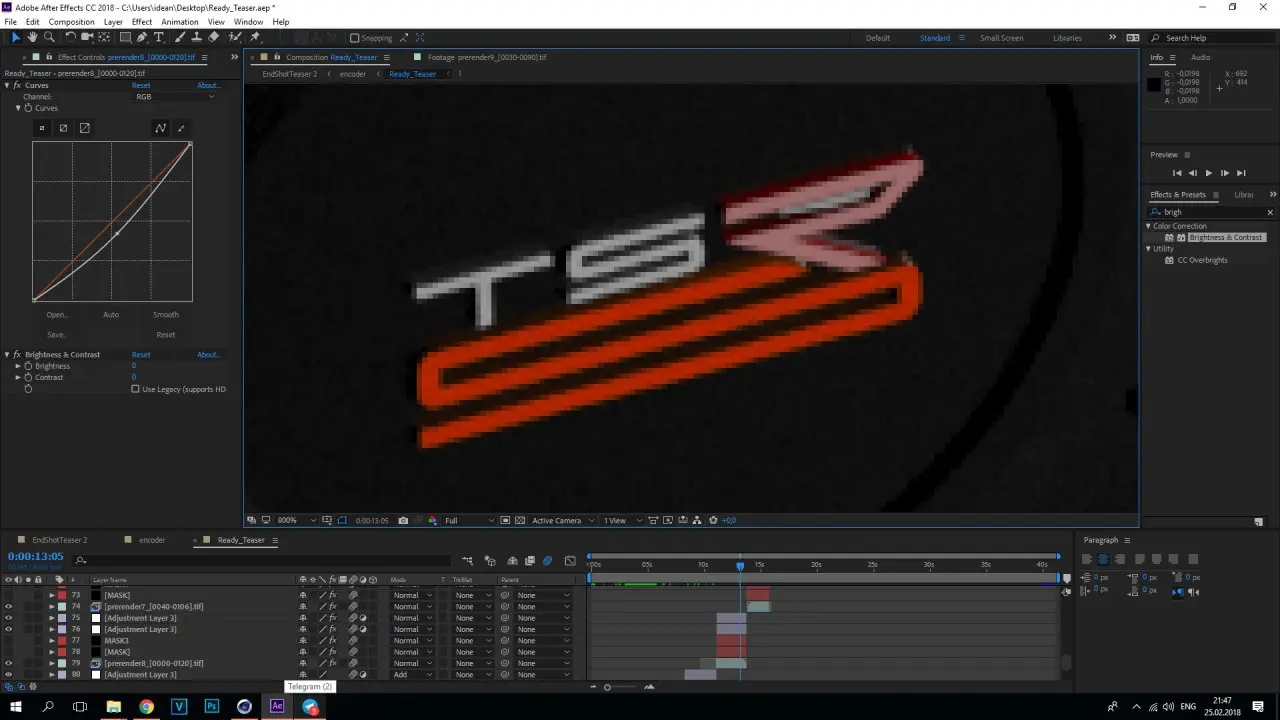Click Auto button under the curves graph
Viewport: 1280px width, 720px height.
111,315
